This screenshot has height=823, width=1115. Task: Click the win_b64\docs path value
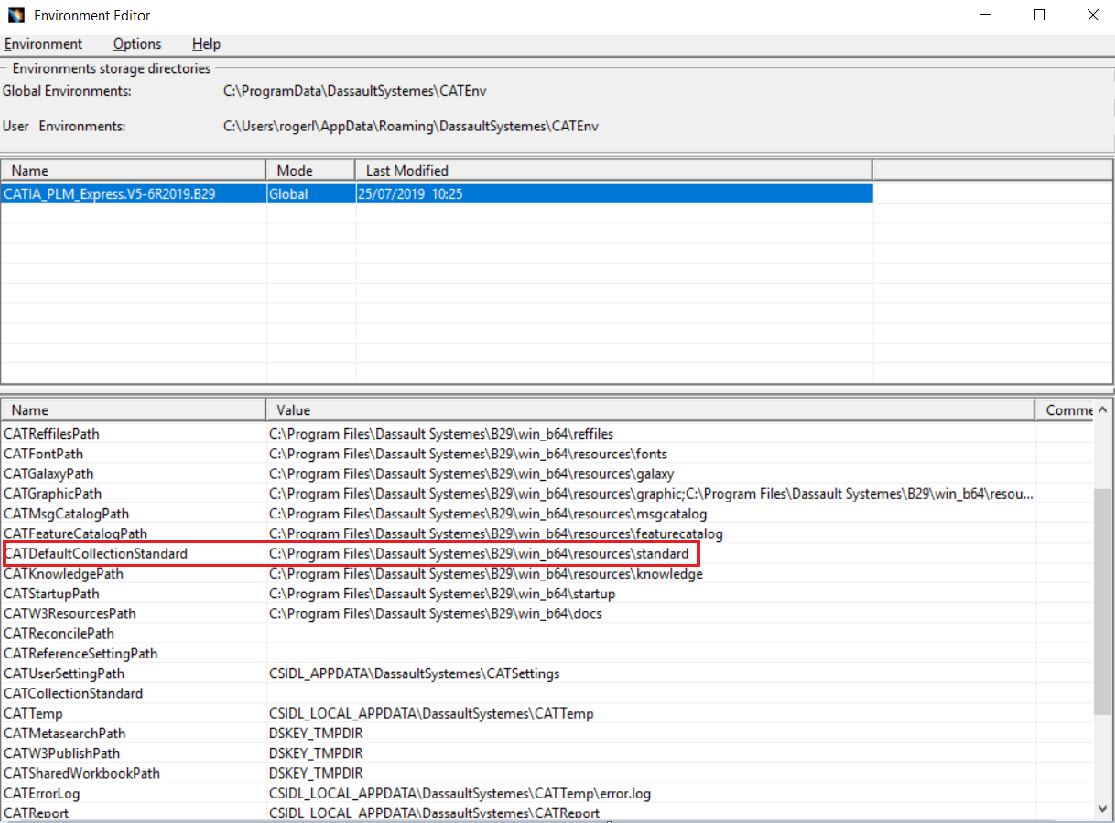coord(435,613)
